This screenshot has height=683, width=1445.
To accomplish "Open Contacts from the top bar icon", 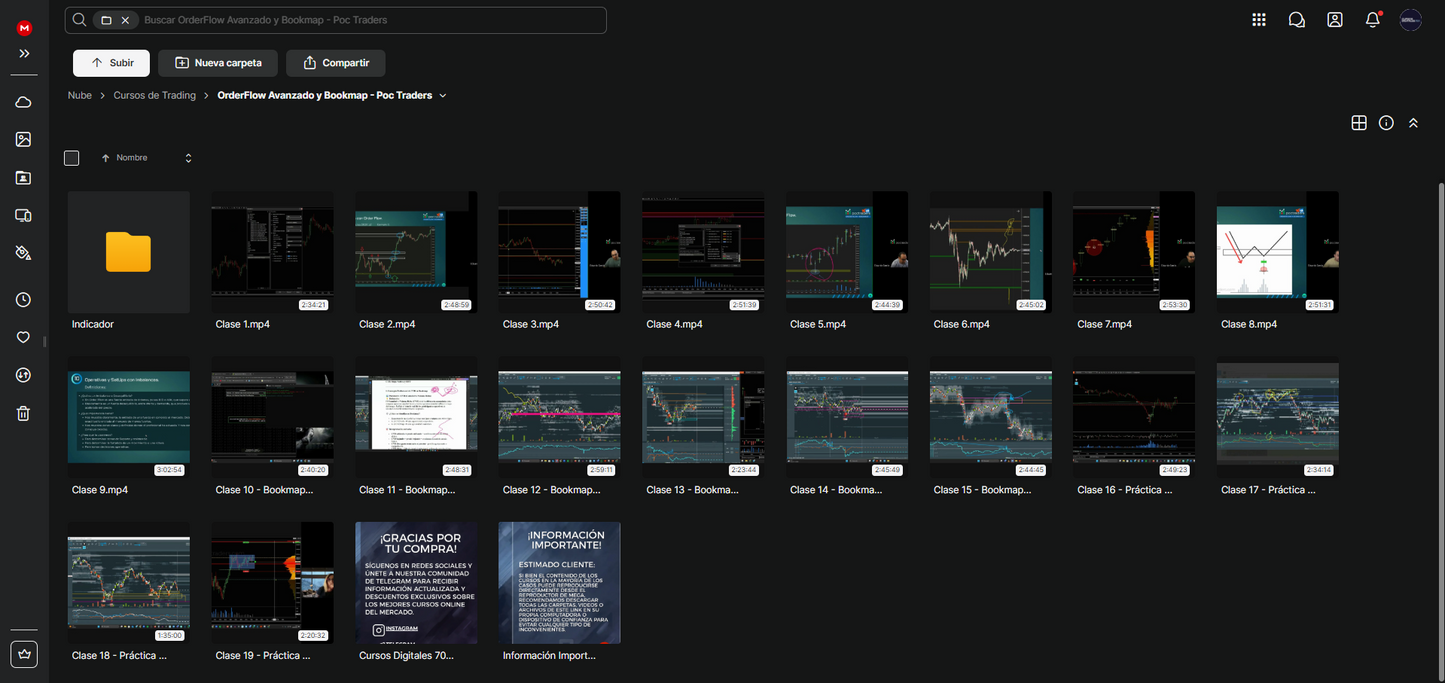I will click(1334, 19).
